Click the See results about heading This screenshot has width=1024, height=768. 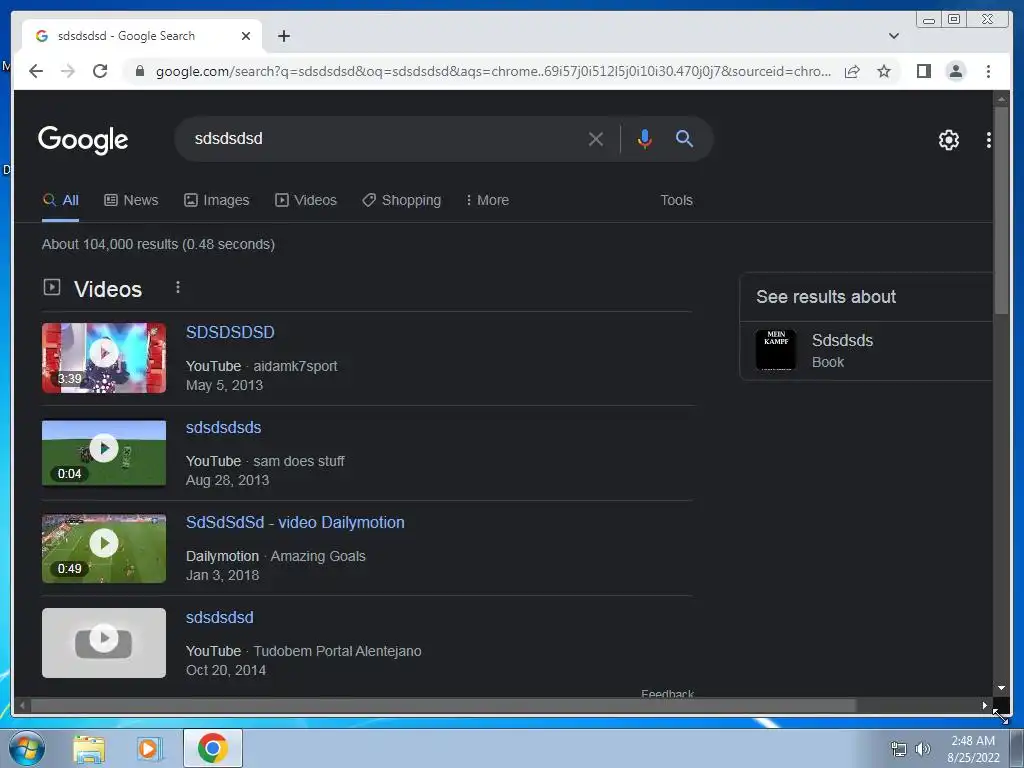click(825, 297)
